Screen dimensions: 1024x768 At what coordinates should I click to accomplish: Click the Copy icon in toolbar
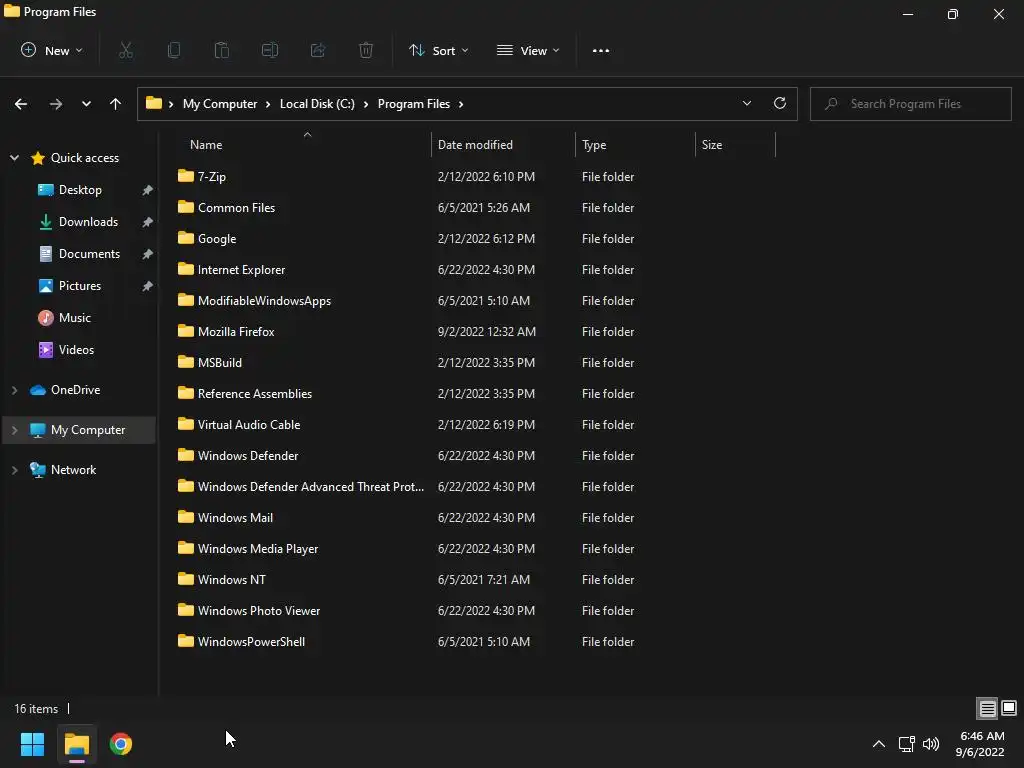[174, 50]
